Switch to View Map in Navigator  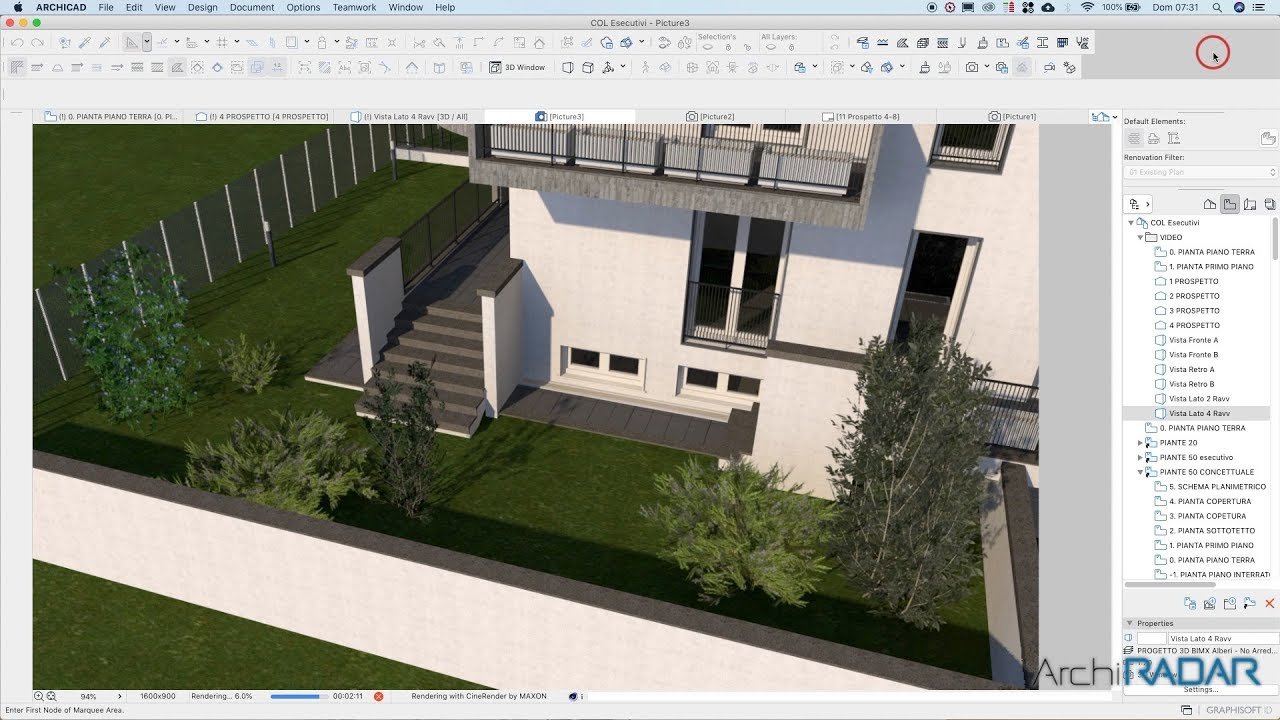point(1230,204)
